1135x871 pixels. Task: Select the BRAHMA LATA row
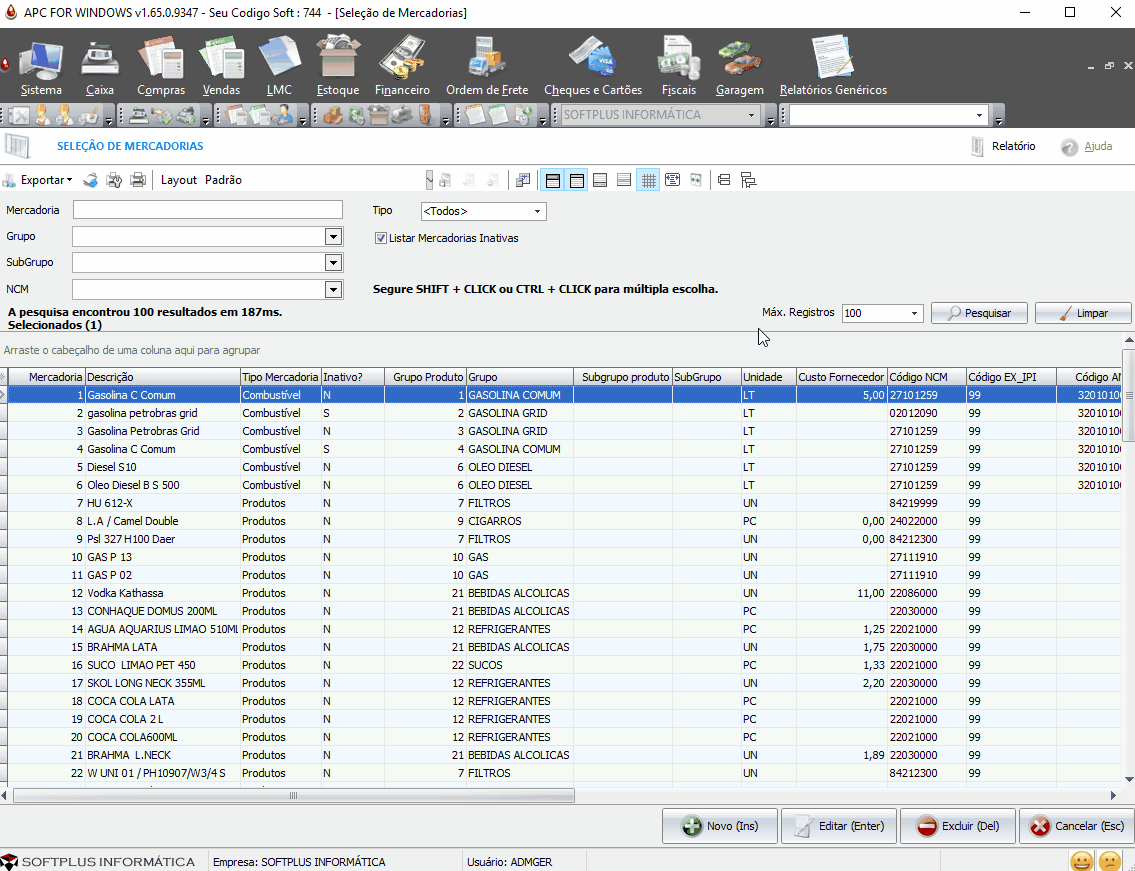tap(564, 647)
